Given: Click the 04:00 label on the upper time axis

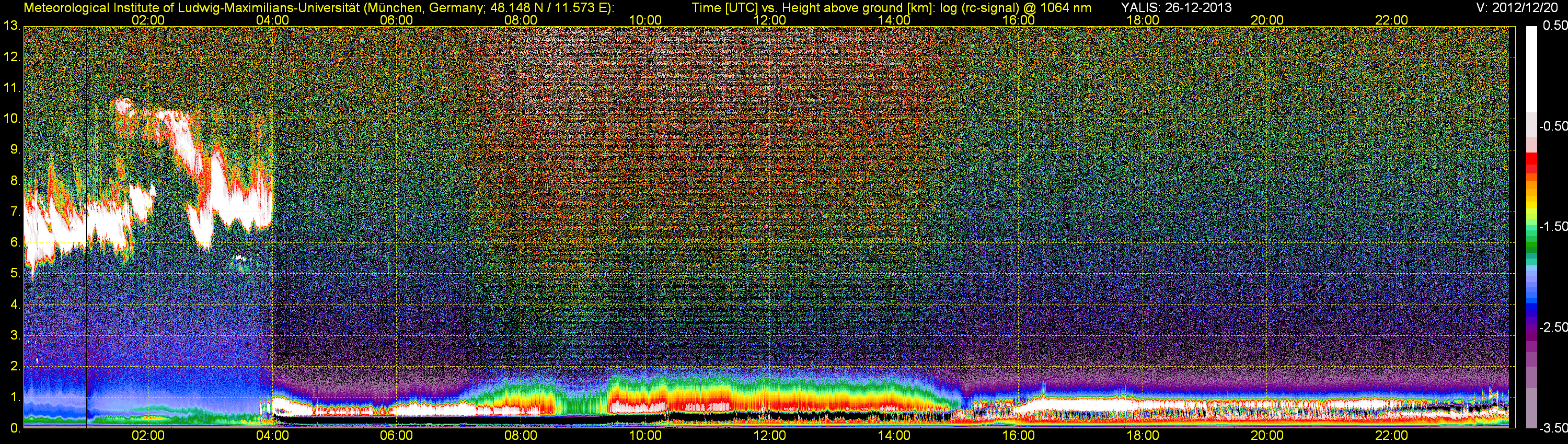Looking at the screenshot, I should click(x=272, y=20).
